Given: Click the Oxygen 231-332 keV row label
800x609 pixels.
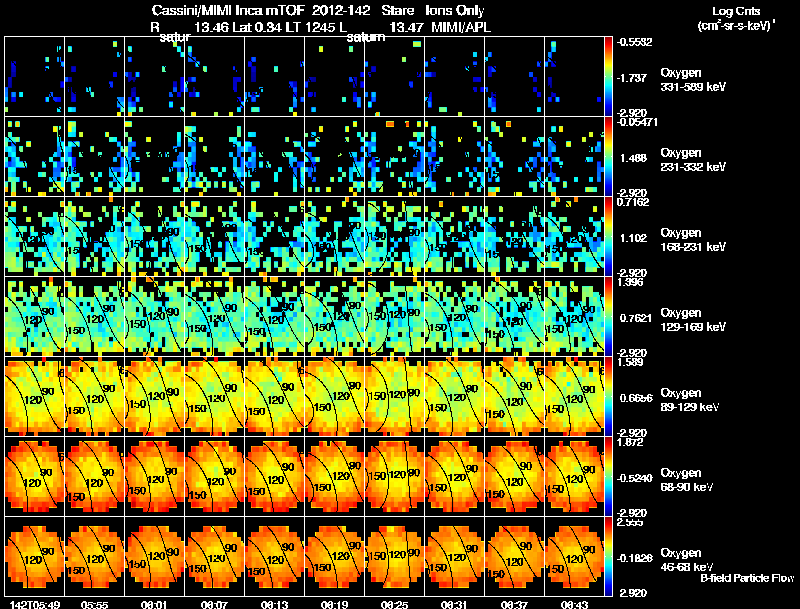Looking at the screenshot, I should [693, 160].
